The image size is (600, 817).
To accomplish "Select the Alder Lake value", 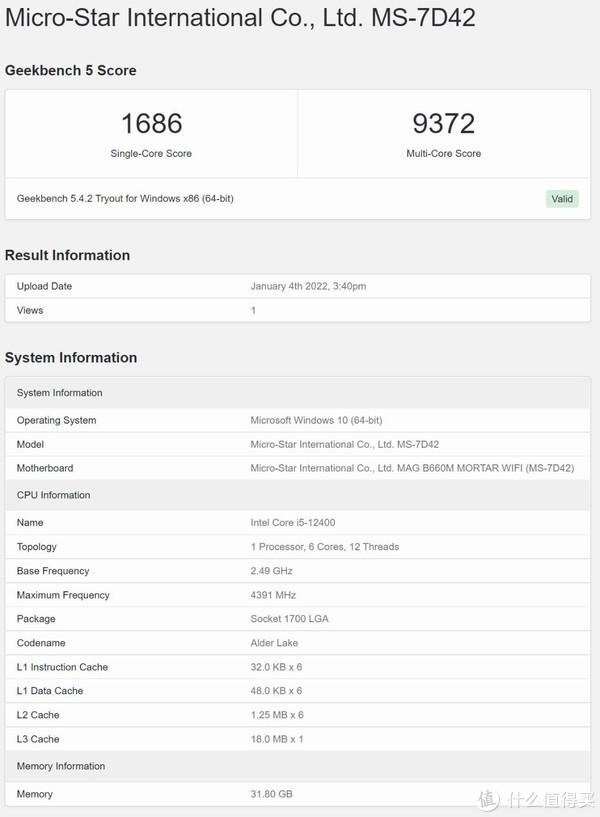I will pyautogui.click(x=274, y=642).
